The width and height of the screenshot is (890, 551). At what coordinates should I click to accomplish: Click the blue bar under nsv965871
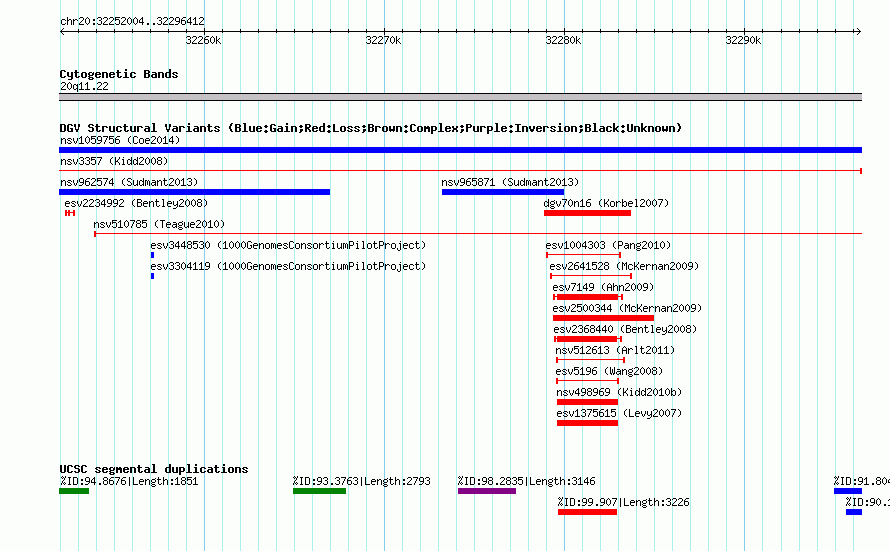tap(503, 192)
